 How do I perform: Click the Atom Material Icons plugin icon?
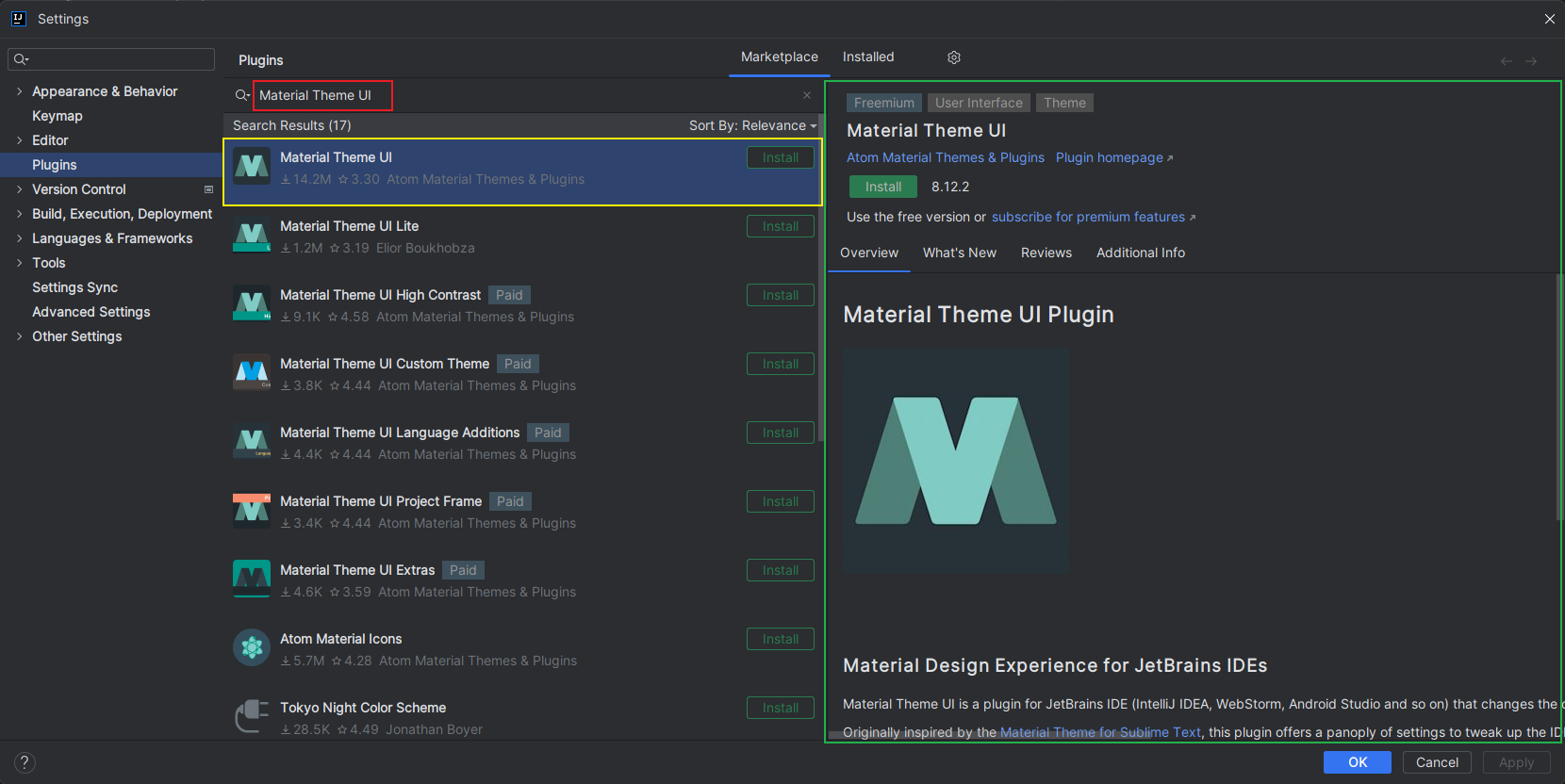click(x=252, y=648)
